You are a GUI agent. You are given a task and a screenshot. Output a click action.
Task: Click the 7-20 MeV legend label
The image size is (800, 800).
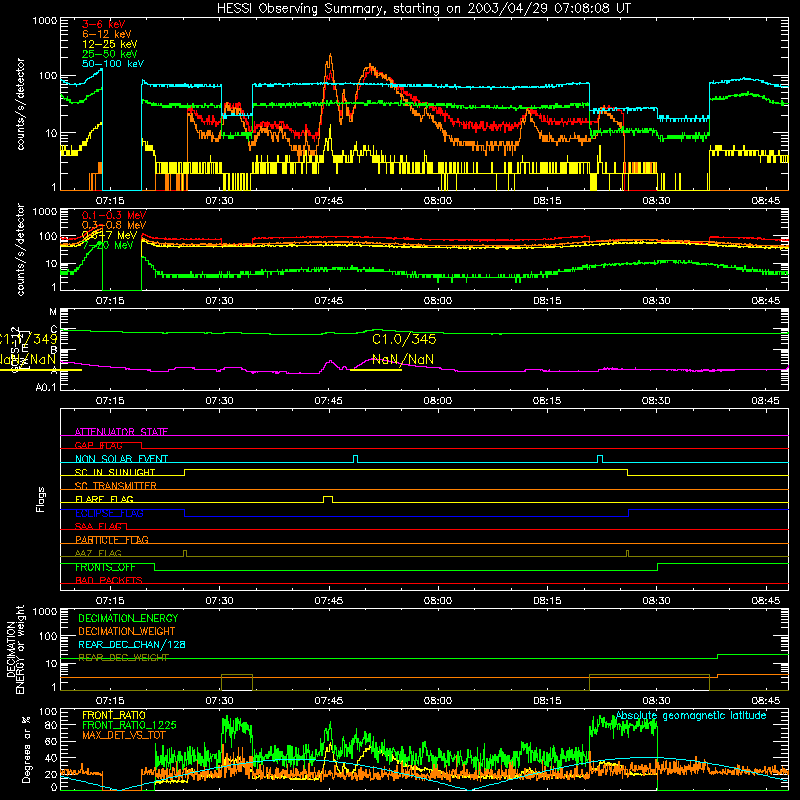click(108, 245)
